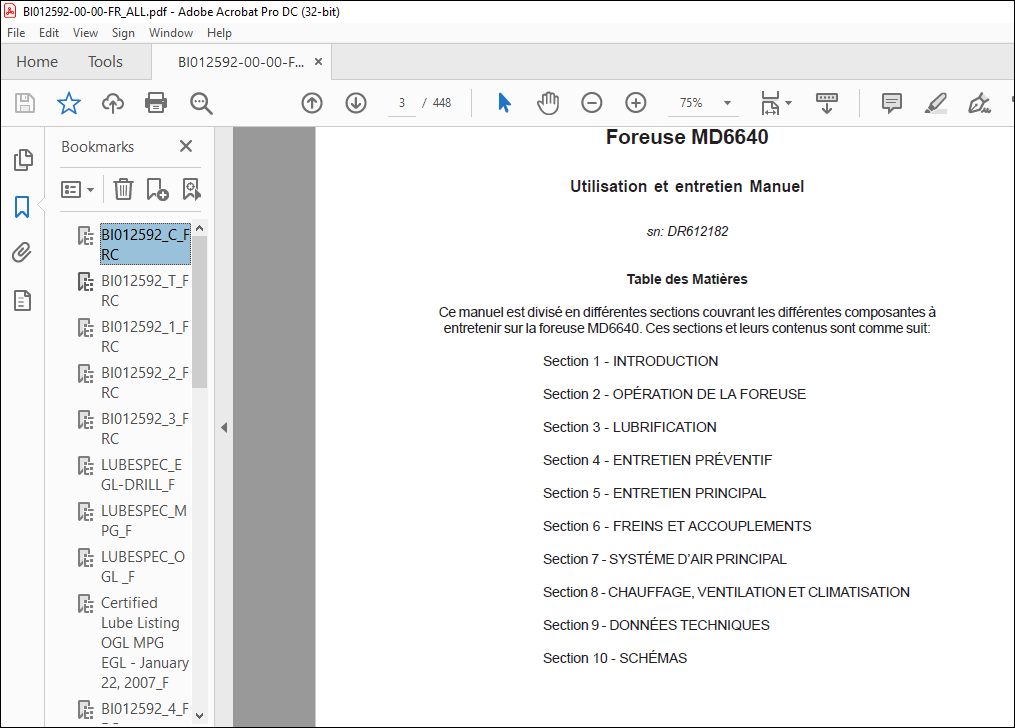This screenshot has height=728, width=1015.
Task: Click bookmarks scrollbar down arrow
Action: [x=199, y=715]
